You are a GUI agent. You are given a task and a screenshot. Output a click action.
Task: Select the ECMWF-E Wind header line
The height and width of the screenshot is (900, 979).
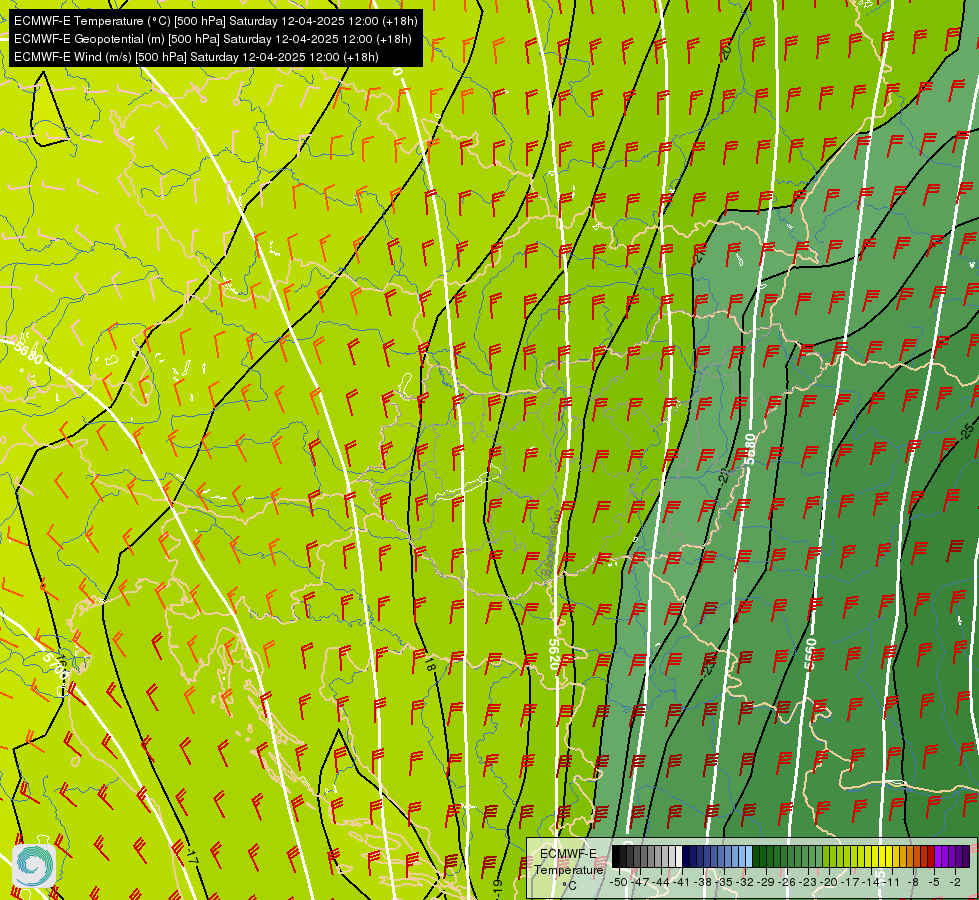196,57
